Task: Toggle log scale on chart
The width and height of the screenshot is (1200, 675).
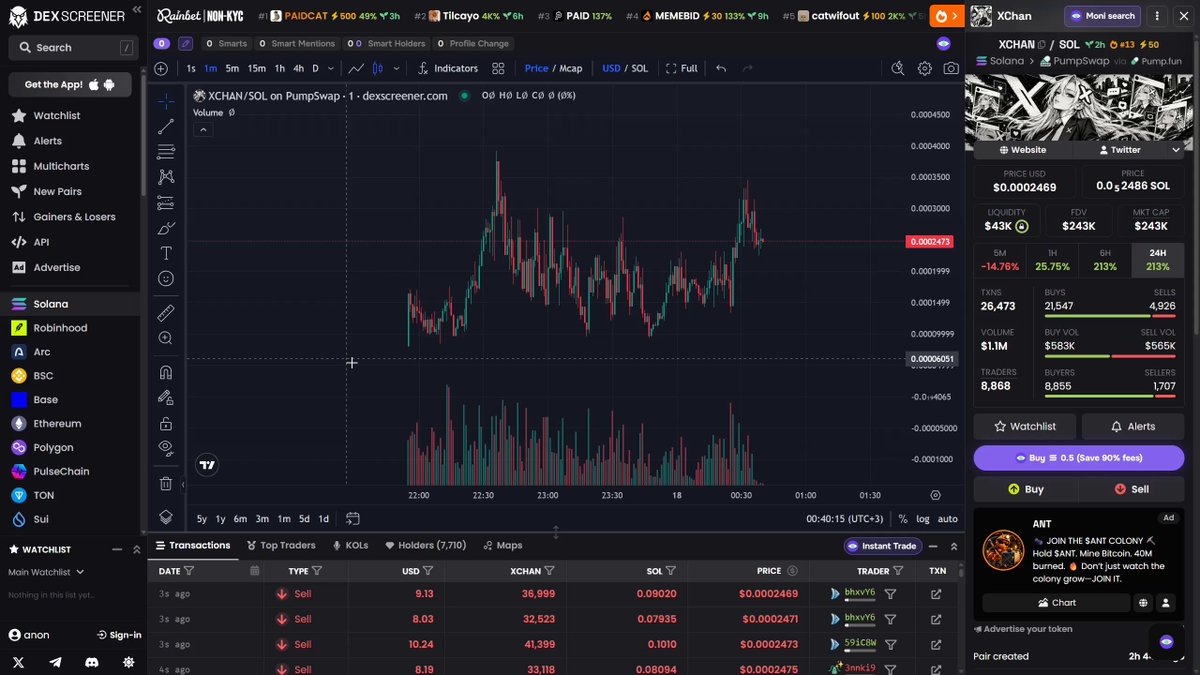Action: (x=922, y=519)
